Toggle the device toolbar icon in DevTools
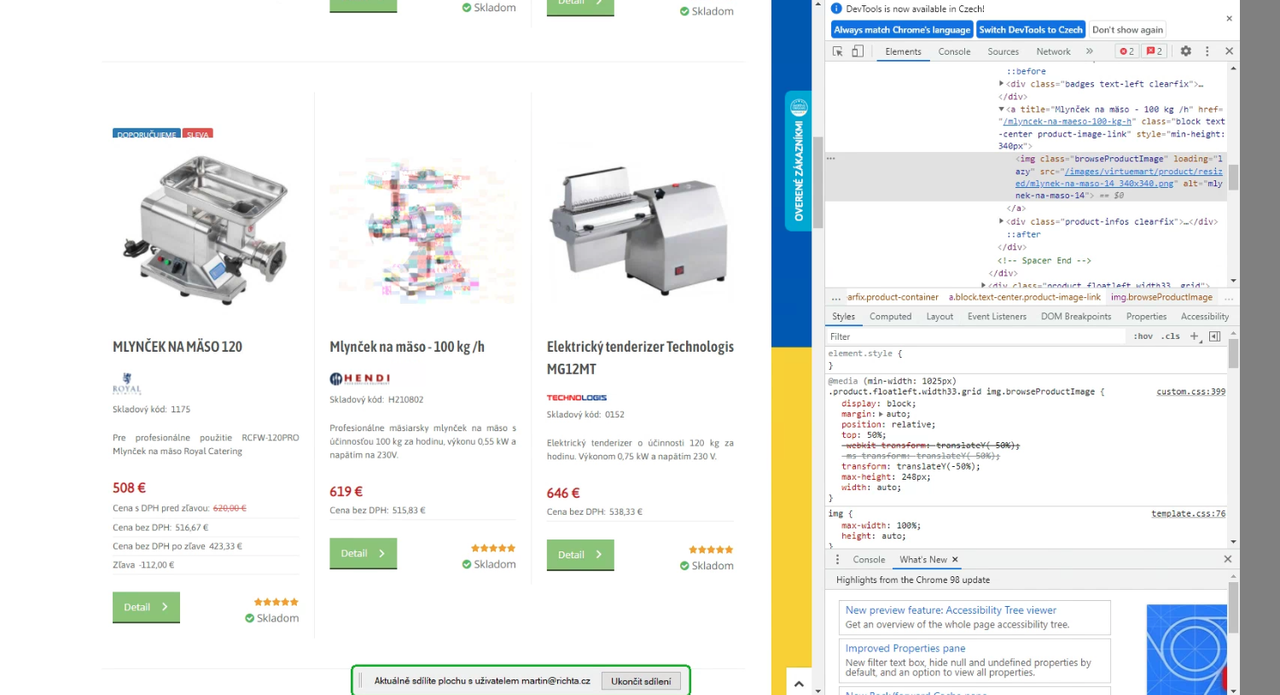Viewport: 1280px width, 695px height. [x=857, y=51]
